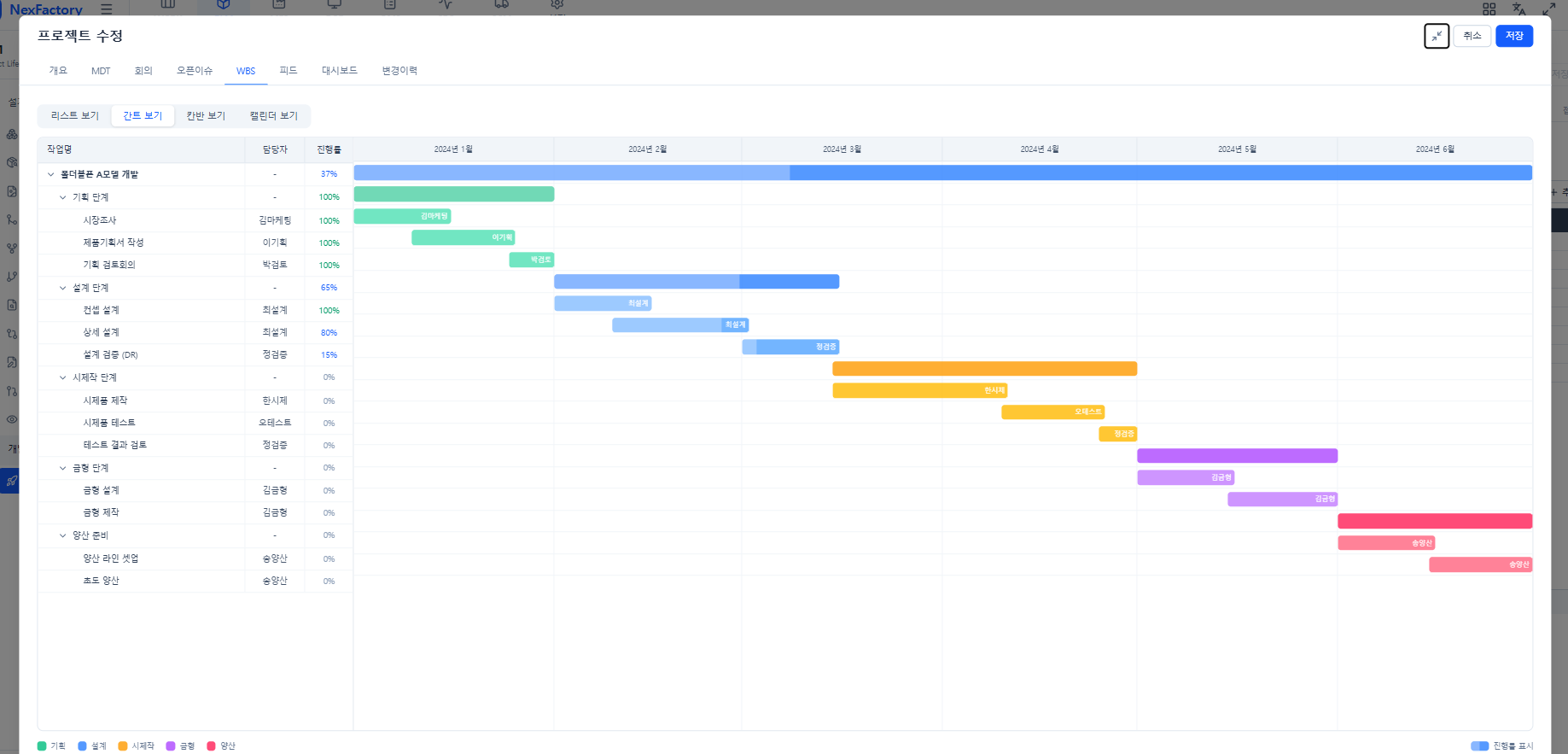Click the file search icon in left sidebar
Screen dimensions: 1568x754
tap(12, 305)
